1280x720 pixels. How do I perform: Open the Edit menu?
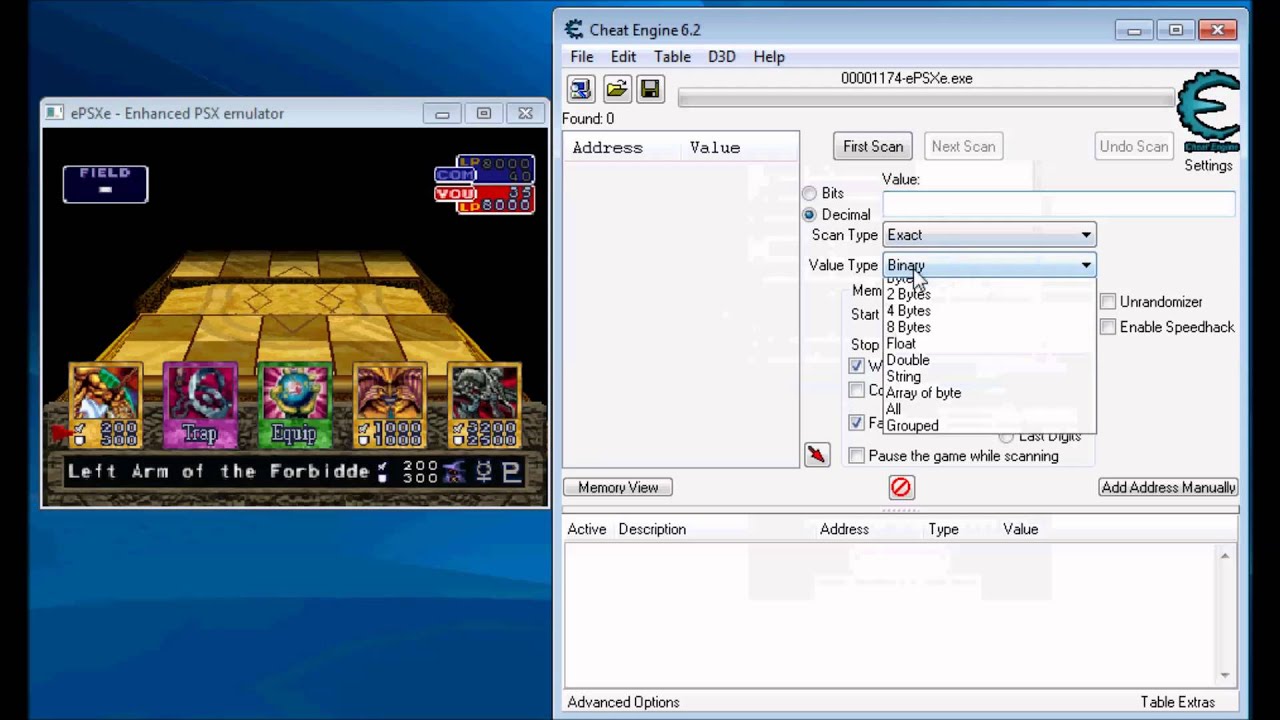(x=623, y=57)
